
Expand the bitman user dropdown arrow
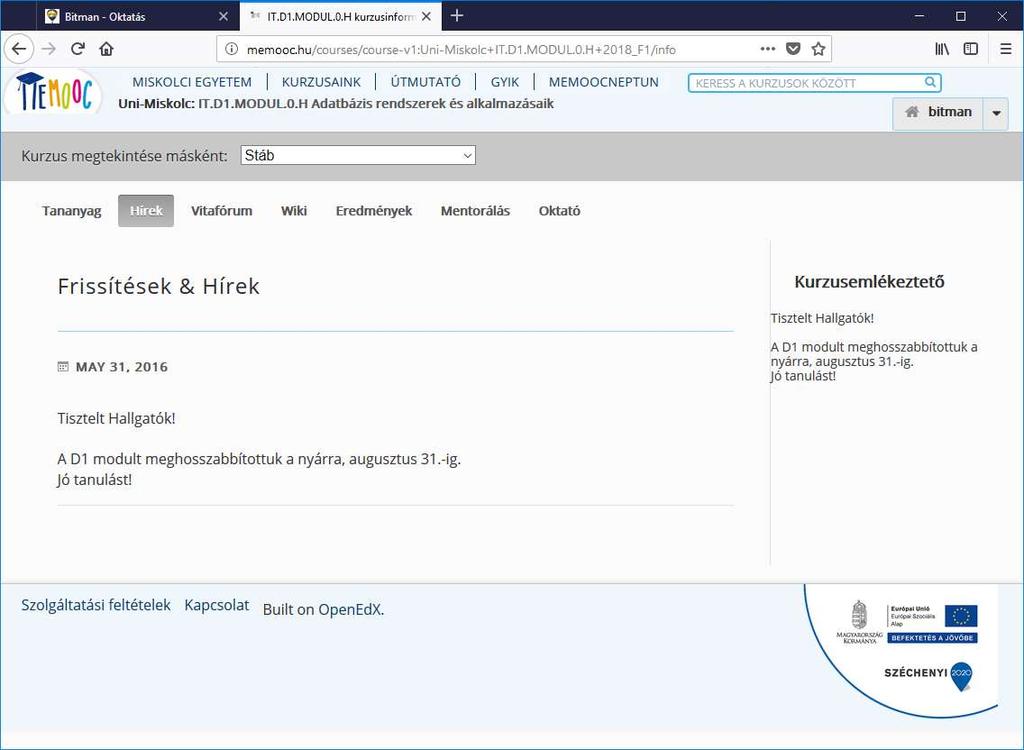997,114
